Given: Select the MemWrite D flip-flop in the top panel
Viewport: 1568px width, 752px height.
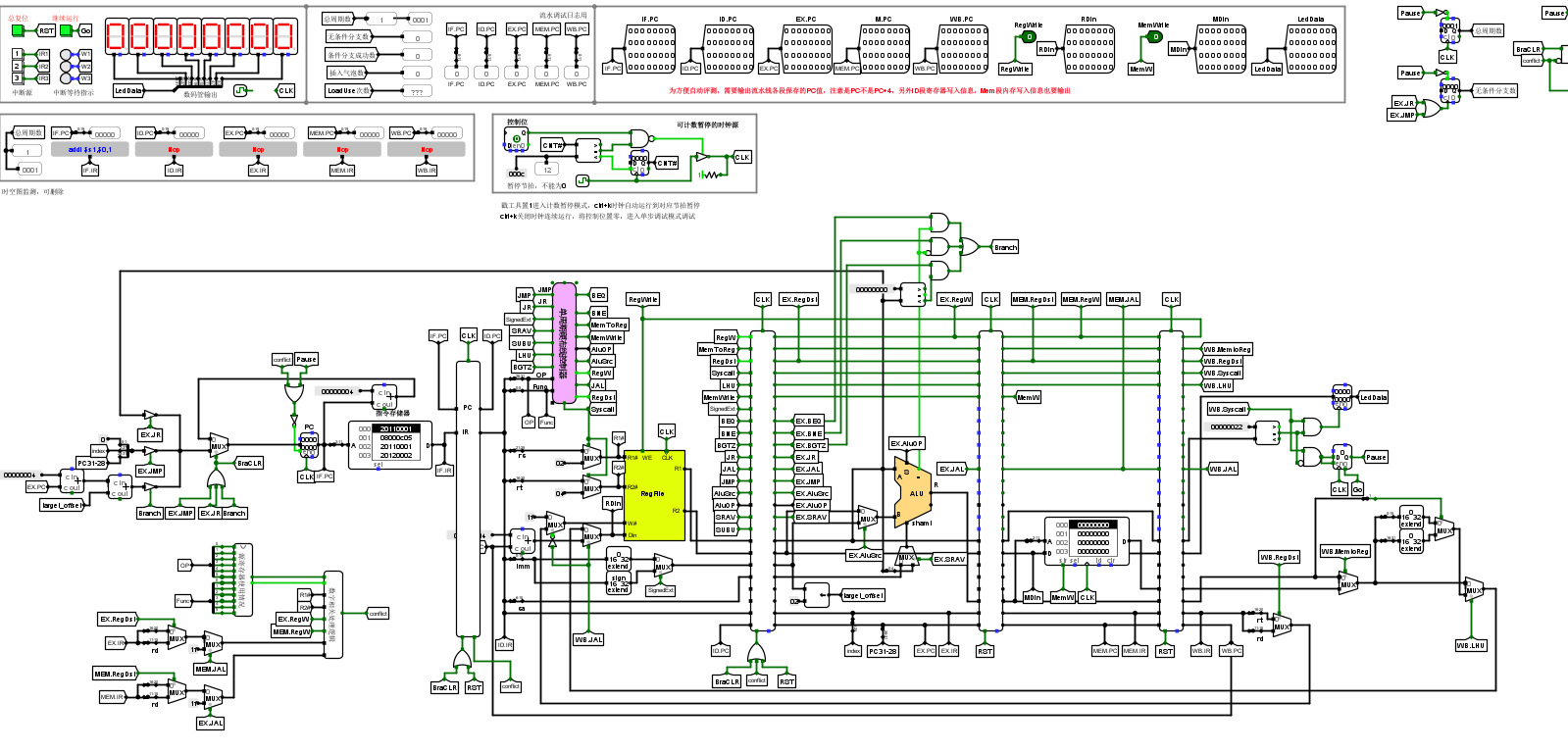Looking at the screenshot, I should [1155, 37].
